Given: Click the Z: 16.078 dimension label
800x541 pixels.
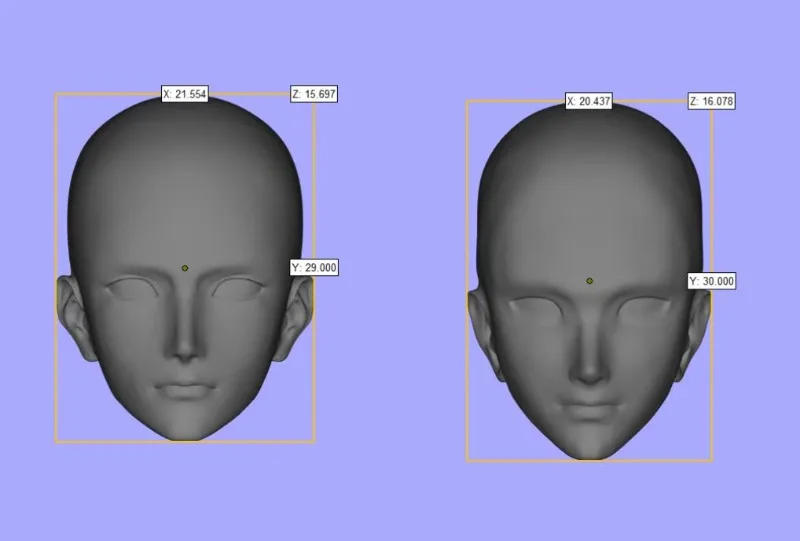Looking at the screenshot, I should (x=712, y=101).
